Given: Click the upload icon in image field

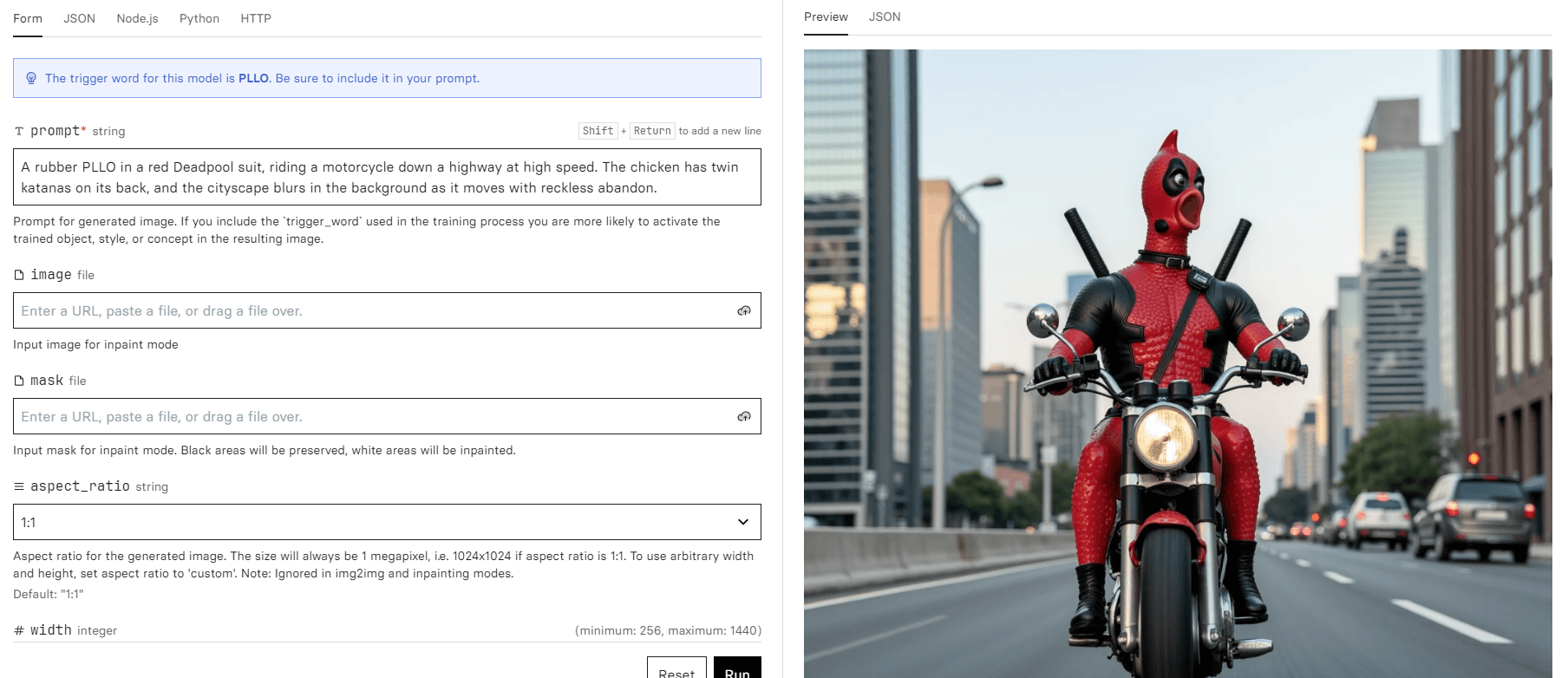Looking at the screenshot, I should tap(744, 310).
